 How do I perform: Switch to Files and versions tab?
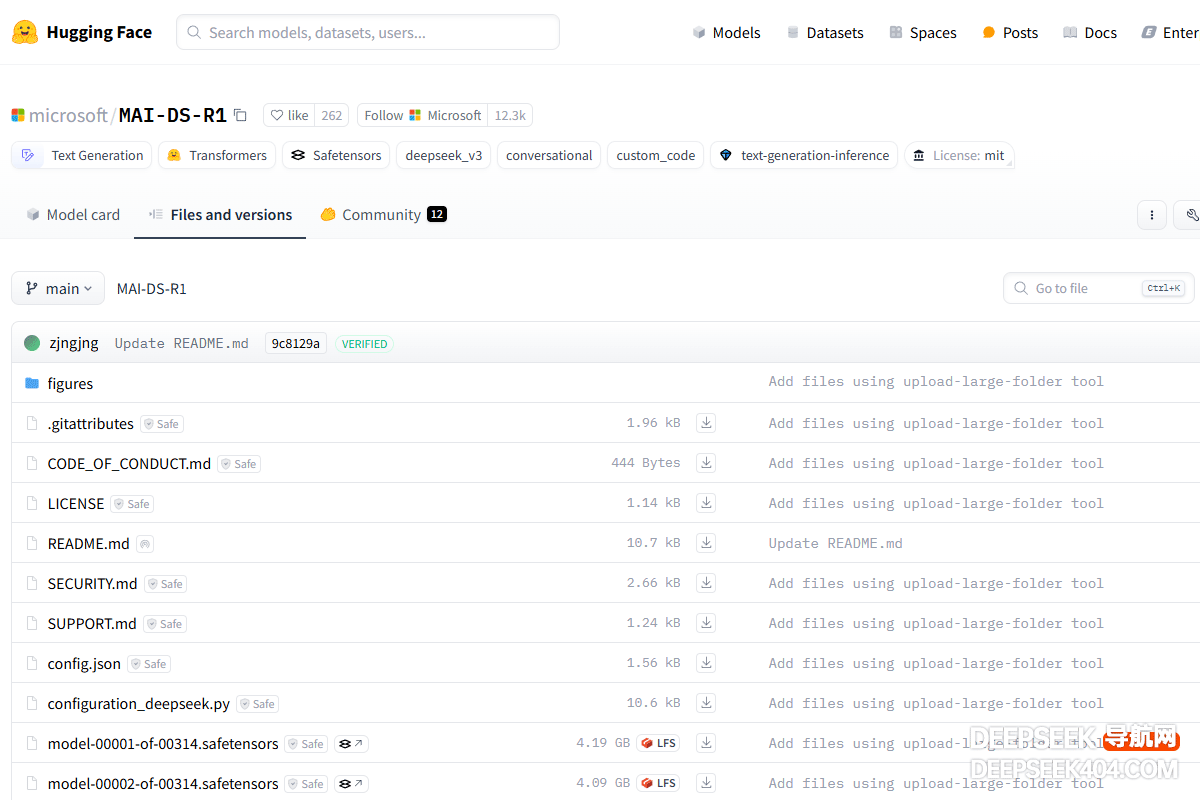pos(220,214)
